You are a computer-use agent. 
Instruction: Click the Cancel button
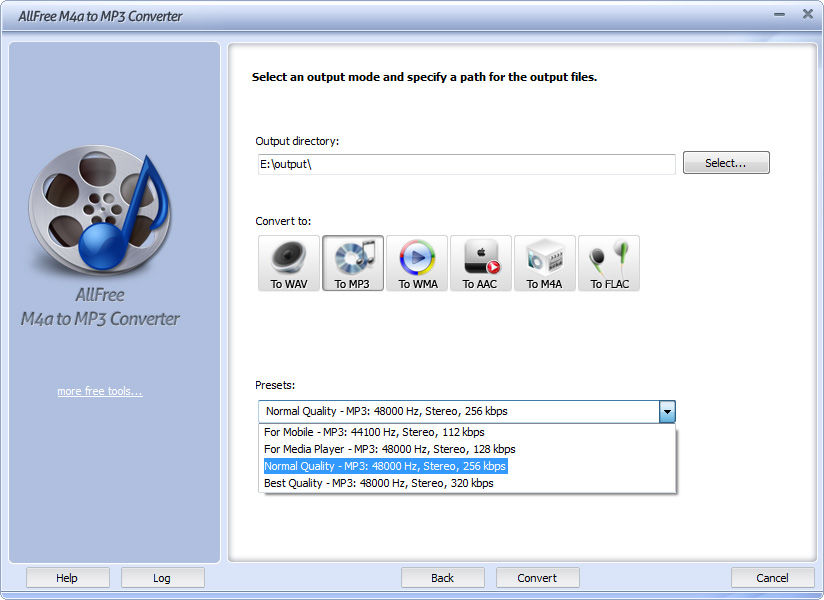point(772,577)
